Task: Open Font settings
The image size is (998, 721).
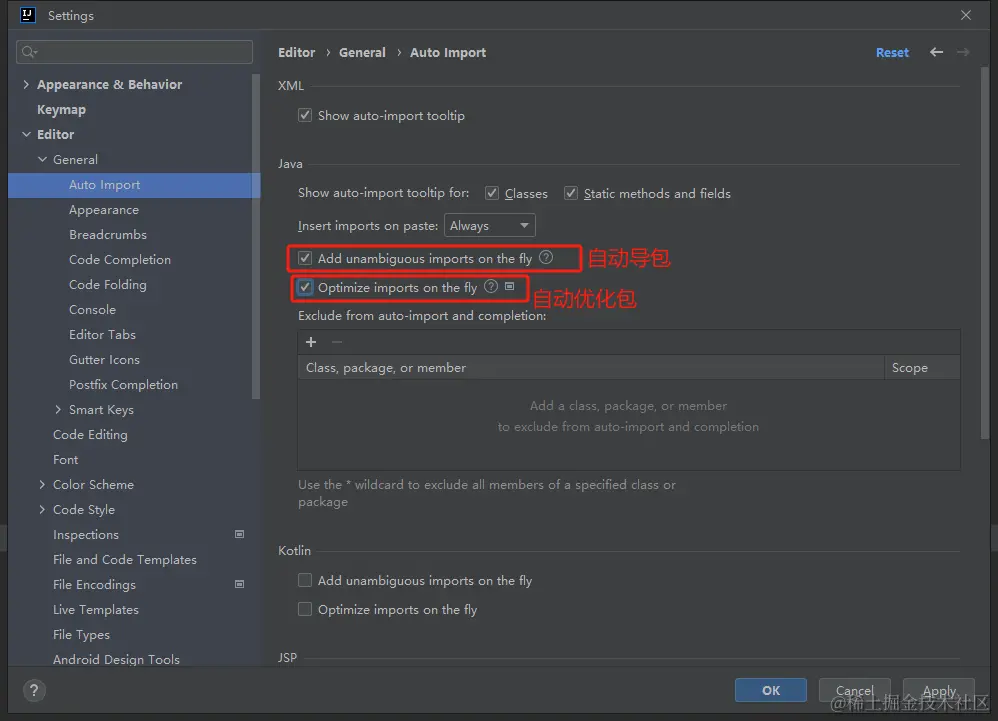Action: point(65,459)
